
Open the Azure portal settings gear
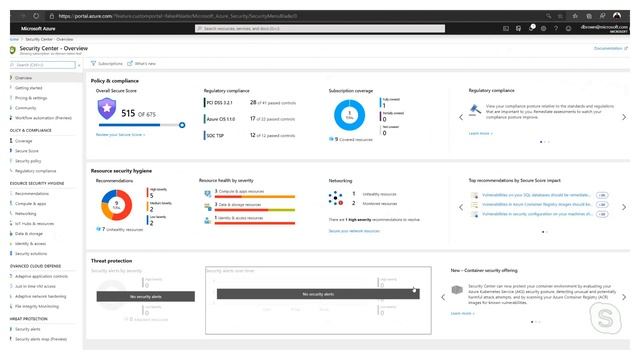point(543,28)
